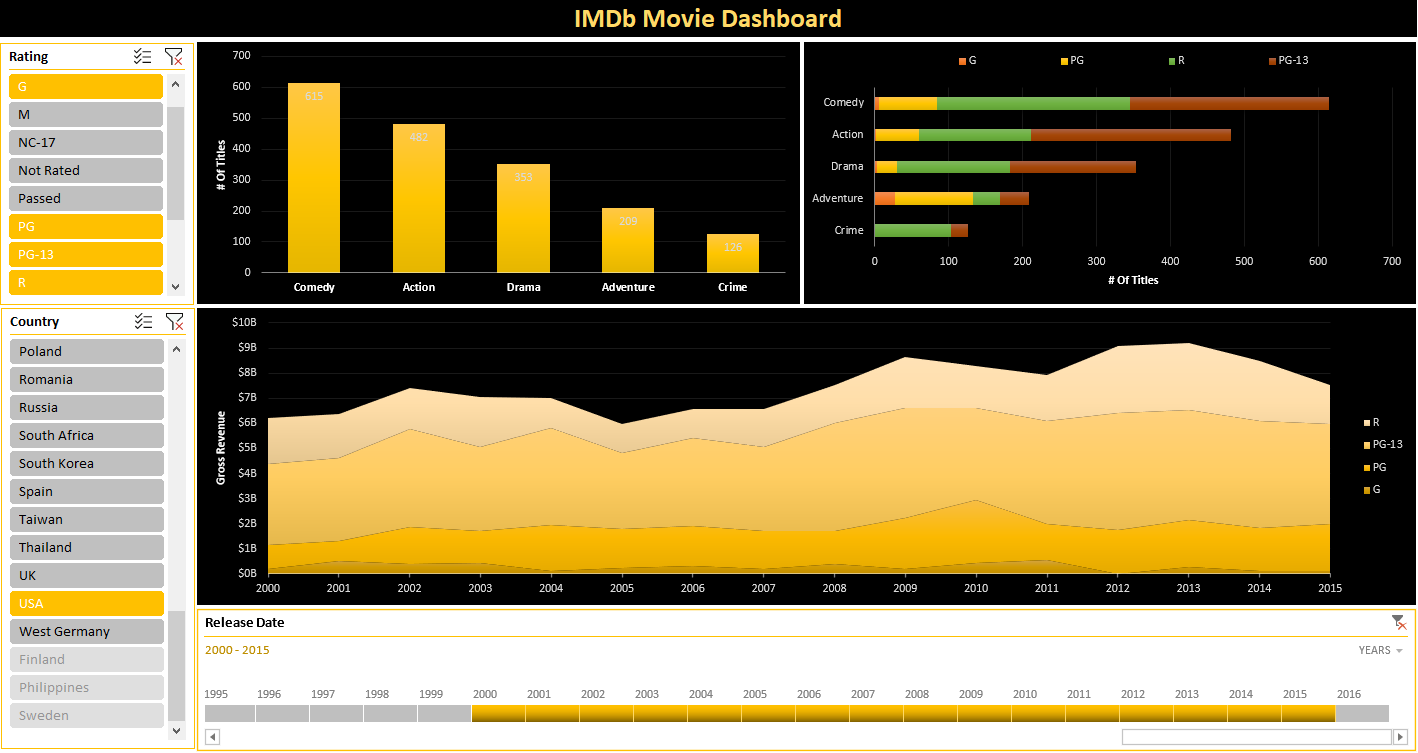Deselect the PG rating filter

(x=85, y=226)
